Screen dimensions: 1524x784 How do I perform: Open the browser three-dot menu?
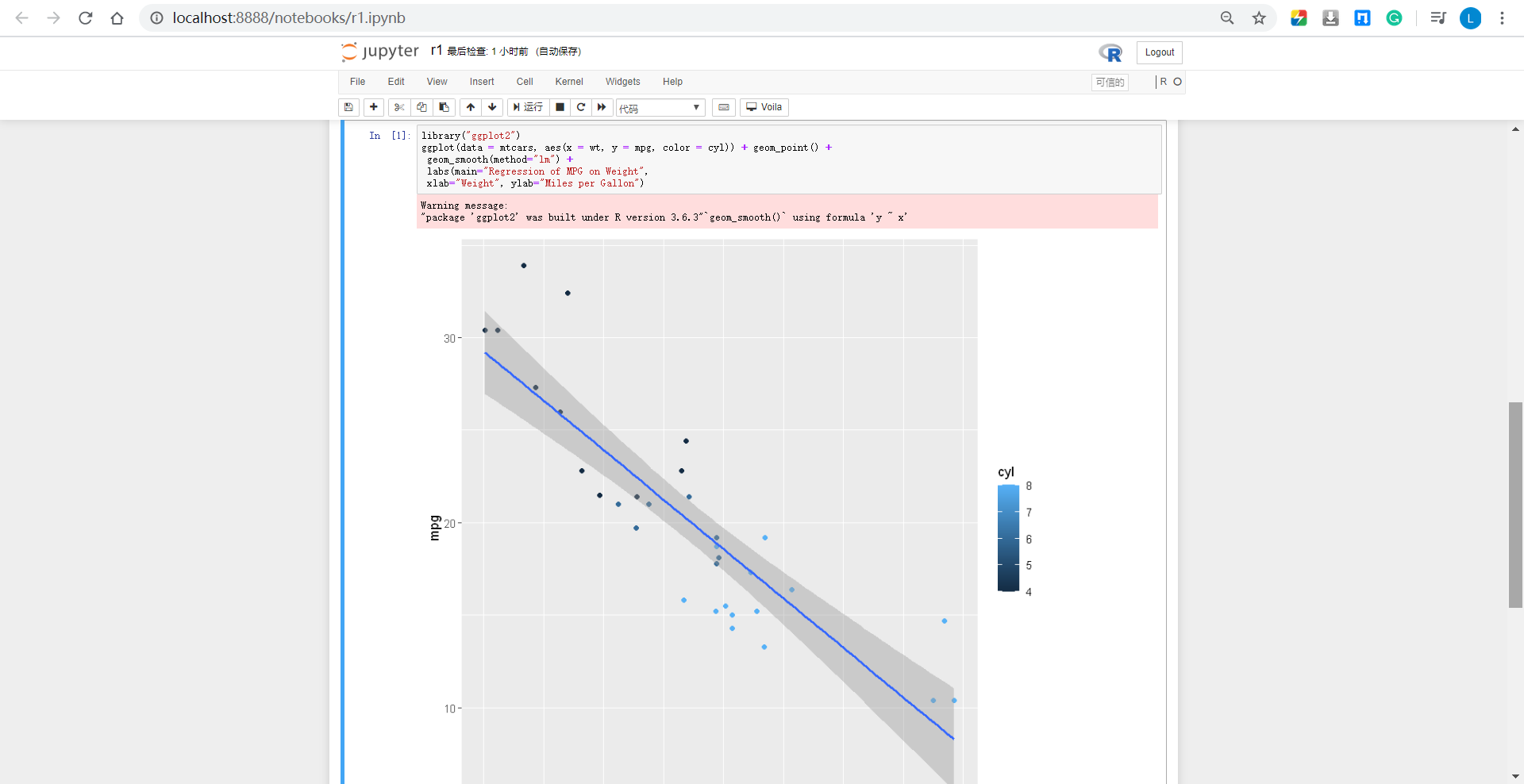tap(1502, 17)
